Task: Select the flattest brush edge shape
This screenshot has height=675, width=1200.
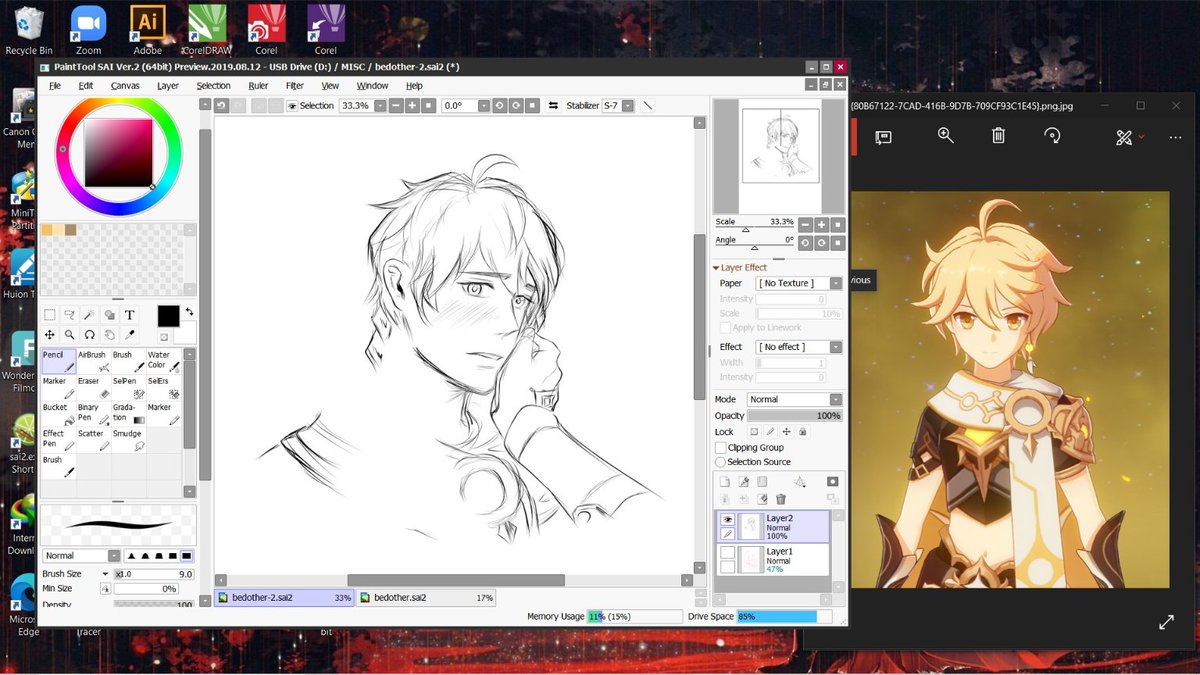Action: point(187,555)
